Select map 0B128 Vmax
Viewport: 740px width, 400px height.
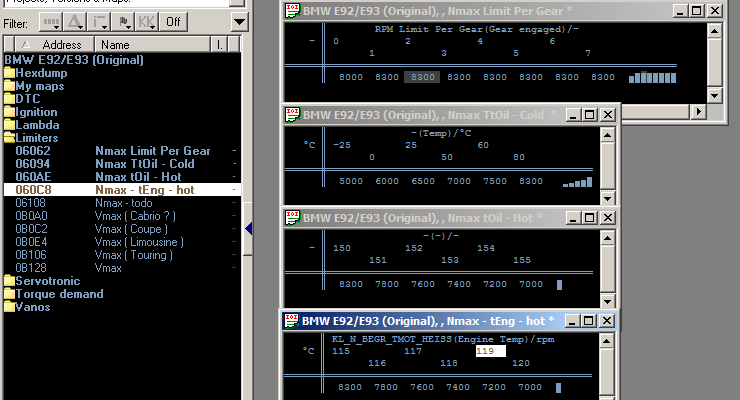coord(122,268)
